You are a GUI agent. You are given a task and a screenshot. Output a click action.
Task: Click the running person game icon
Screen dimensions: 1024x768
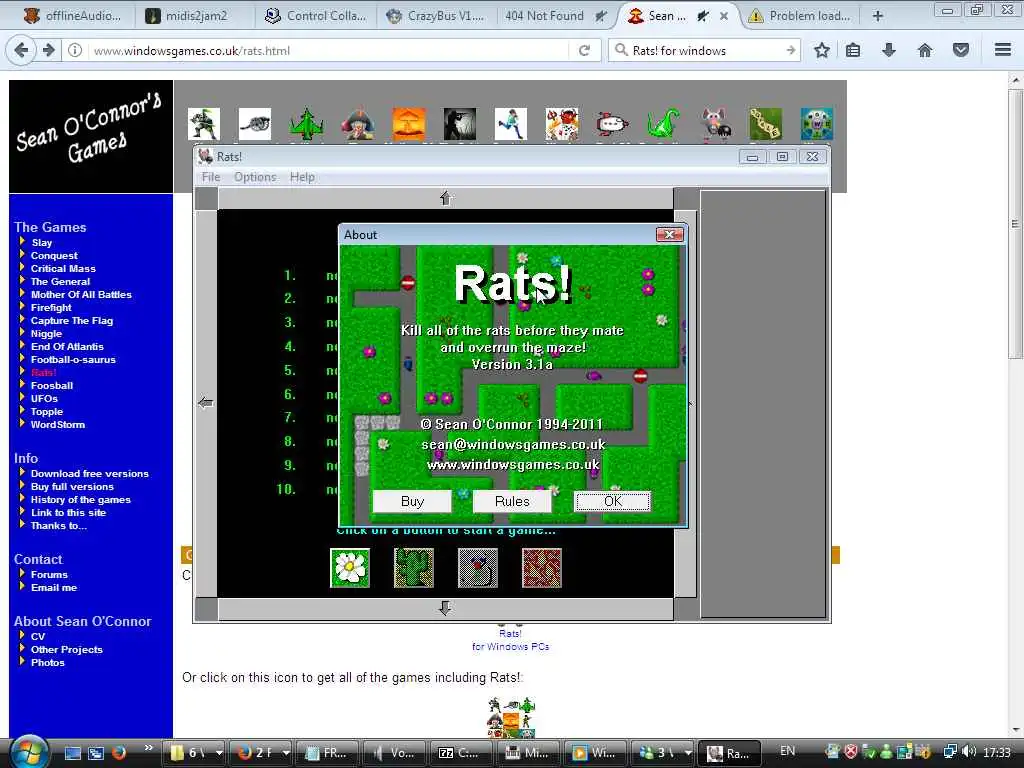[x=511, y=124]
